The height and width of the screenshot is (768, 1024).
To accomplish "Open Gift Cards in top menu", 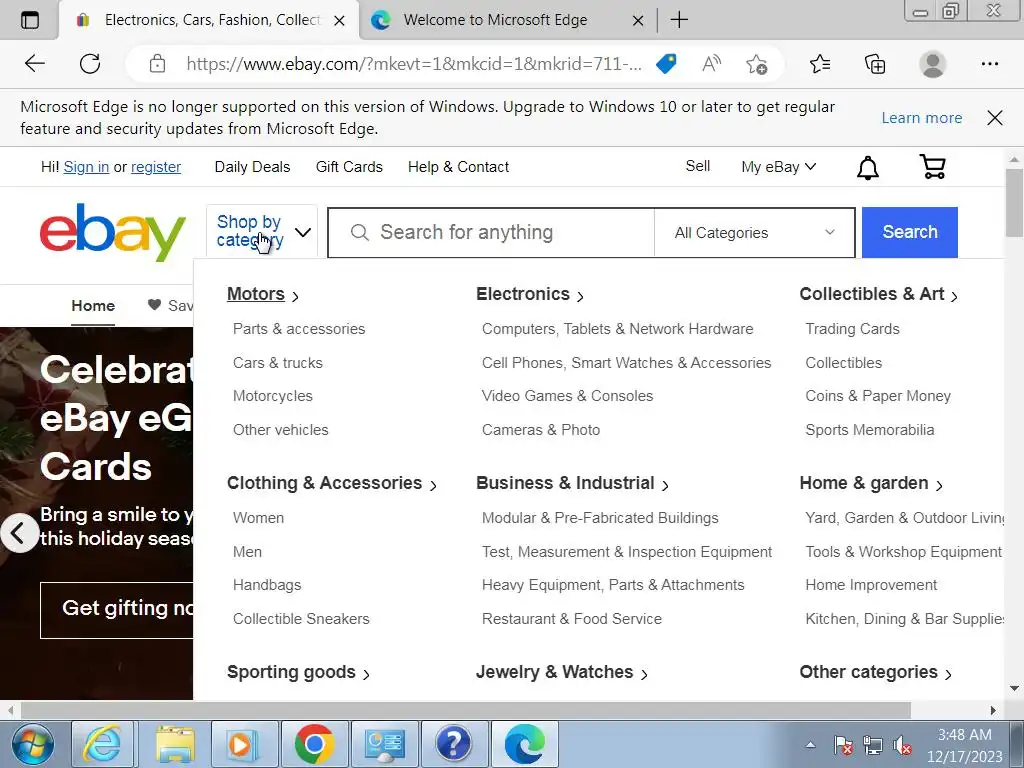I will coord(349,167).
